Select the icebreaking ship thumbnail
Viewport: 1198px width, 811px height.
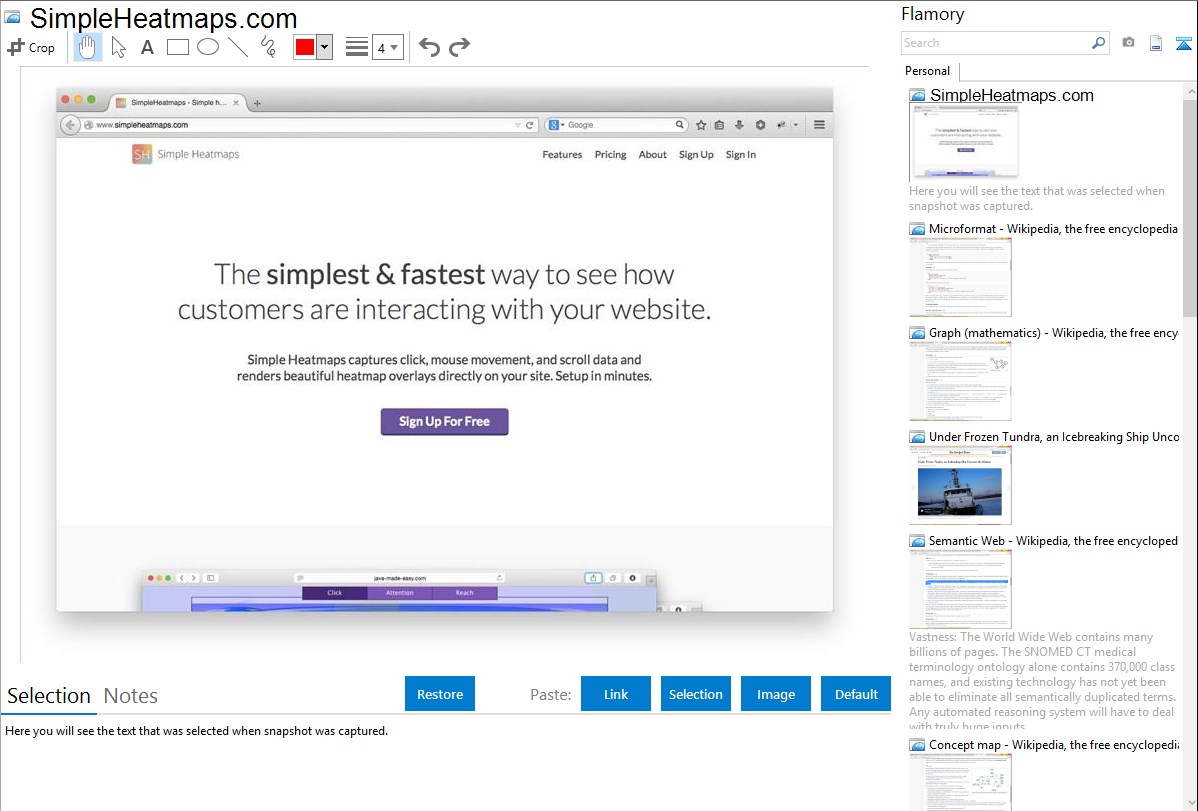[960, 485]
